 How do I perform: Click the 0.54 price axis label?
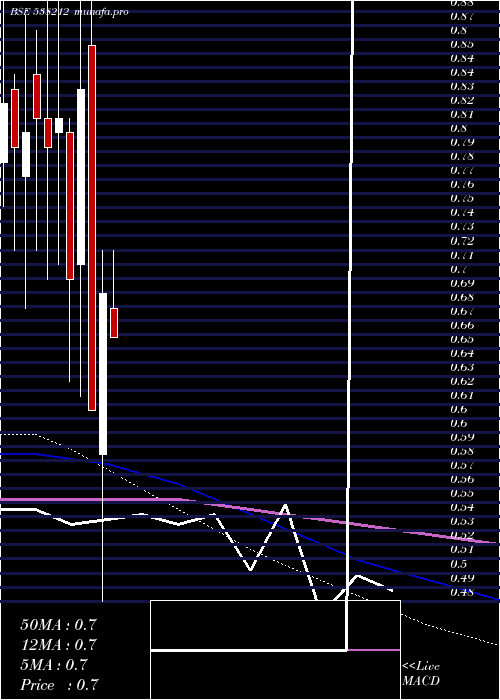(x=462, y=507)
